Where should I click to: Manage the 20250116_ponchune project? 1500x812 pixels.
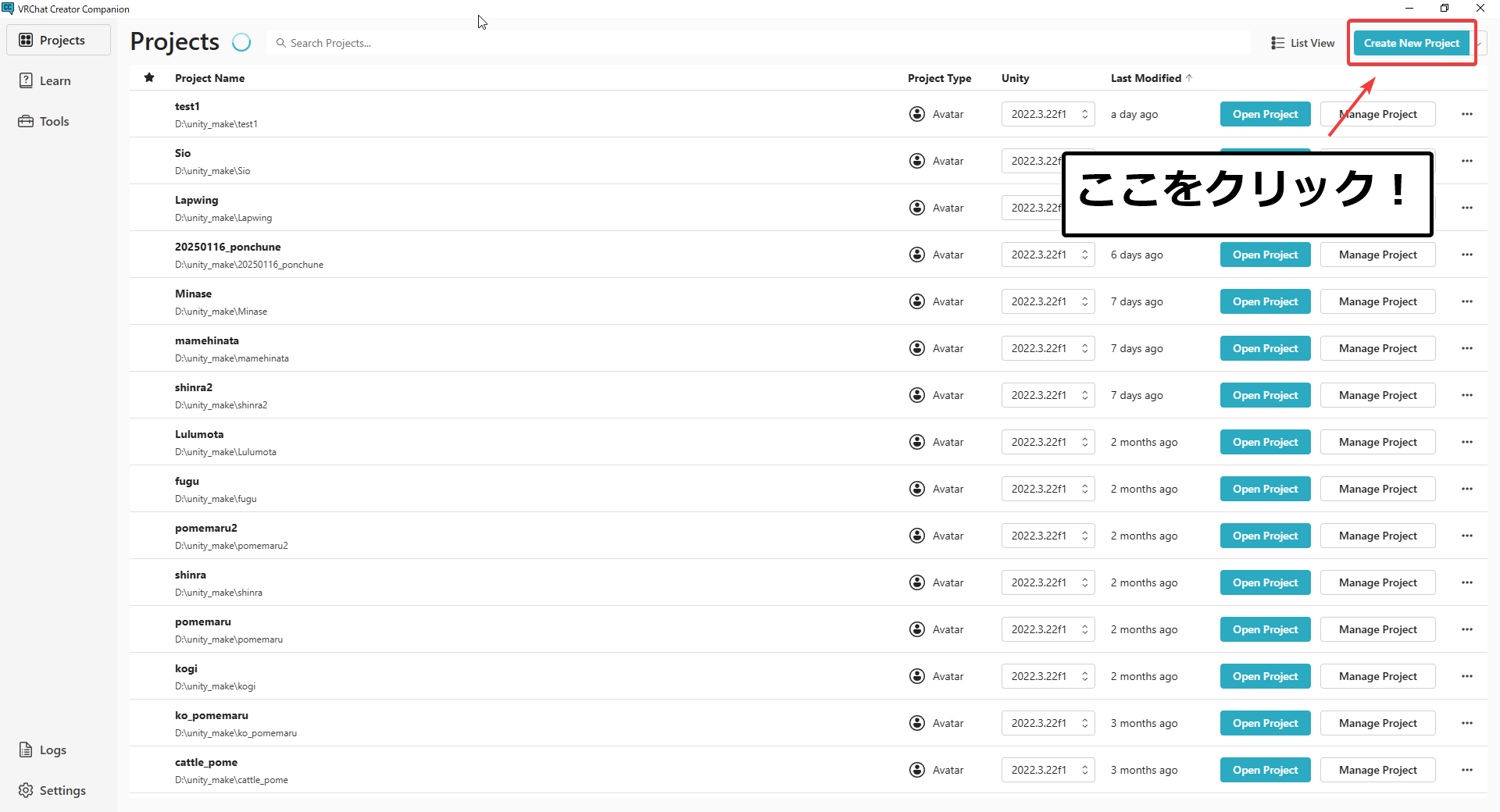point(1377,255)
